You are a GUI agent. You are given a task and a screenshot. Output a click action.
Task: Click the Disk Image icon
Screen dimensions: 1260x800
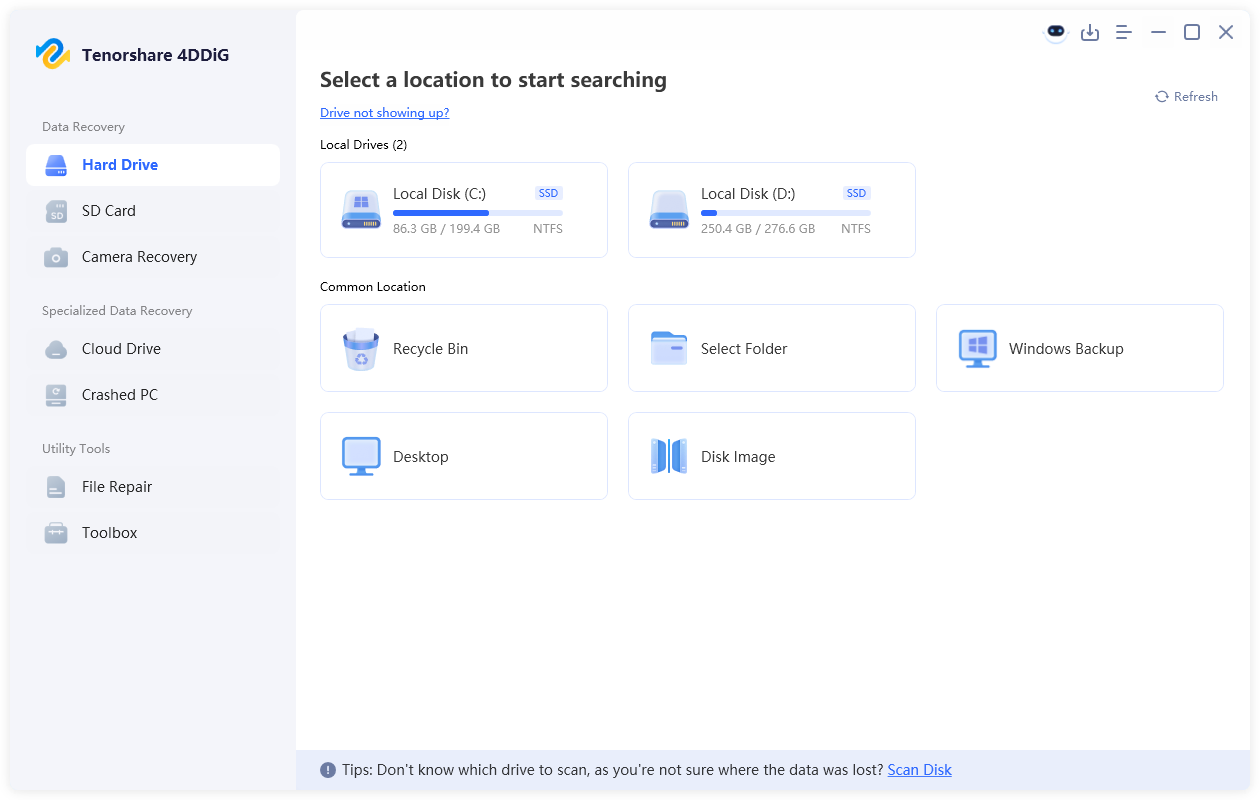[x=669, y=456]
